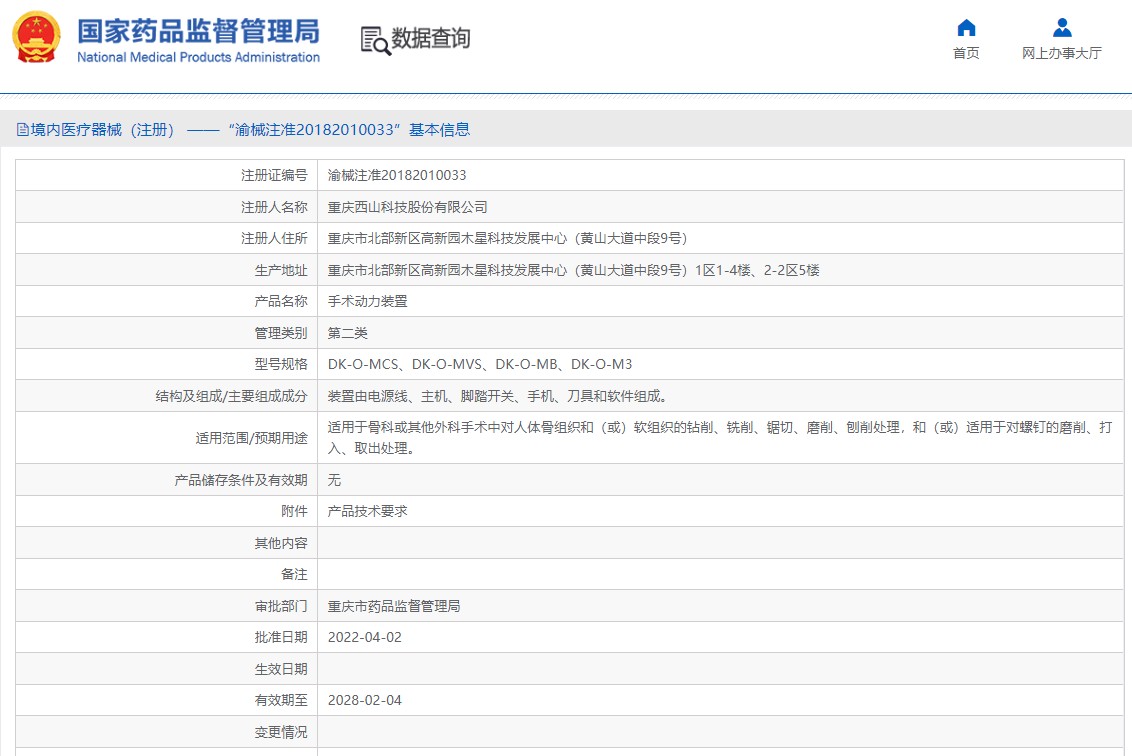Click management class 第二类
Viewport: 1132px width, 756px height.
347,333
